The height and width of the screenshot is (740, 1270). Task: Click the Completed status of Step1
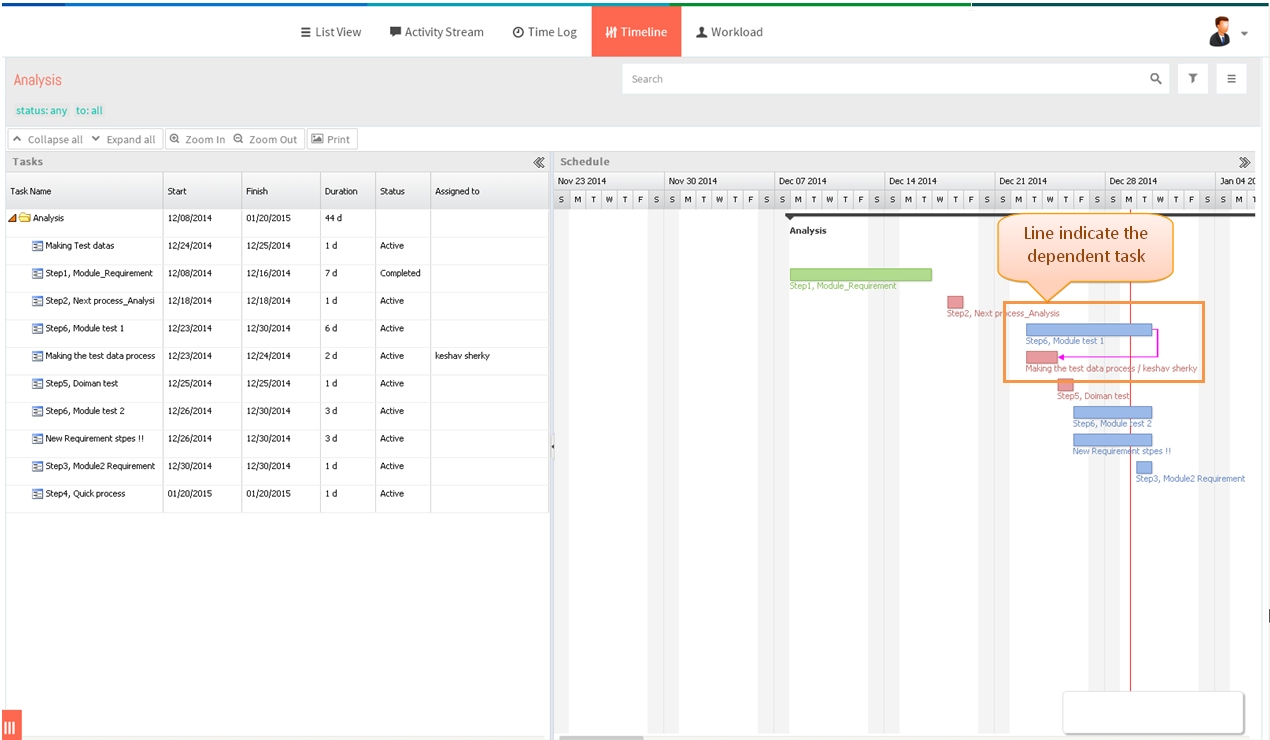400,273
